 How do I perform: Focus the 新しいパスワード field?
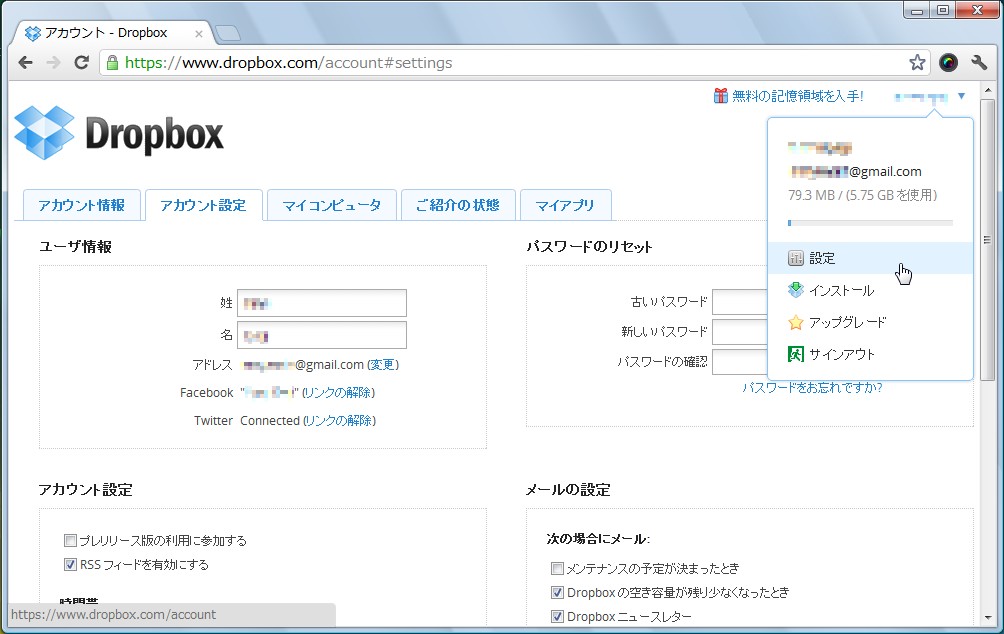[x=740, y=332]
